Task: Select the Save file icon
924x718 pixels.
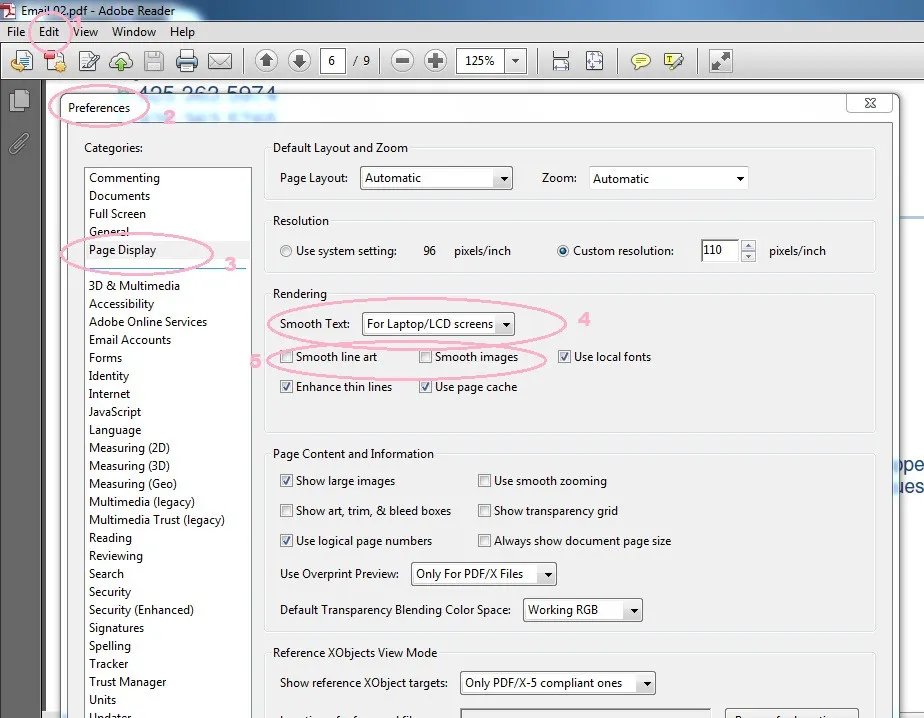Action: point(153,60)
